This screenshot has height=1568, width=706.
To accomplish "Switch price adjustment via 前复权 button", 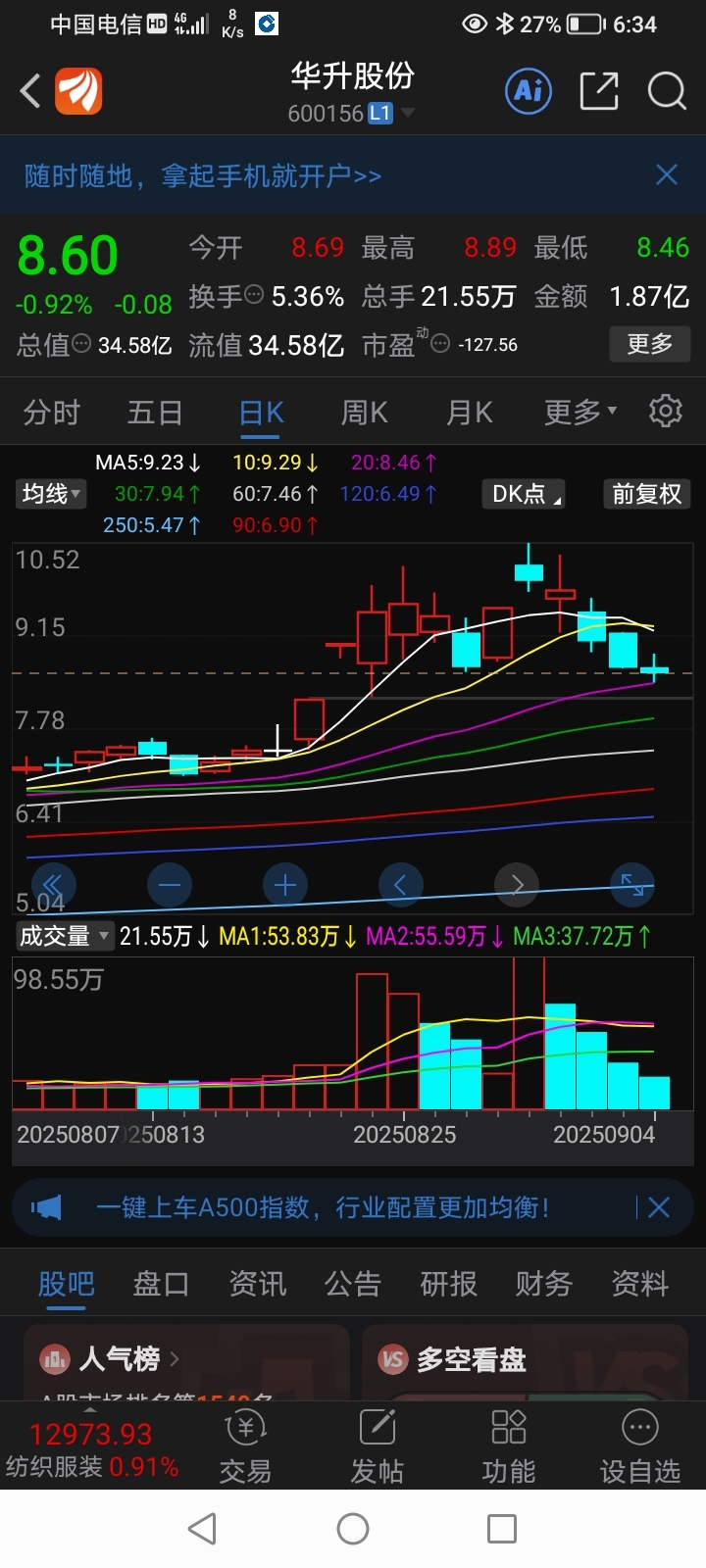I will point(646,494).
